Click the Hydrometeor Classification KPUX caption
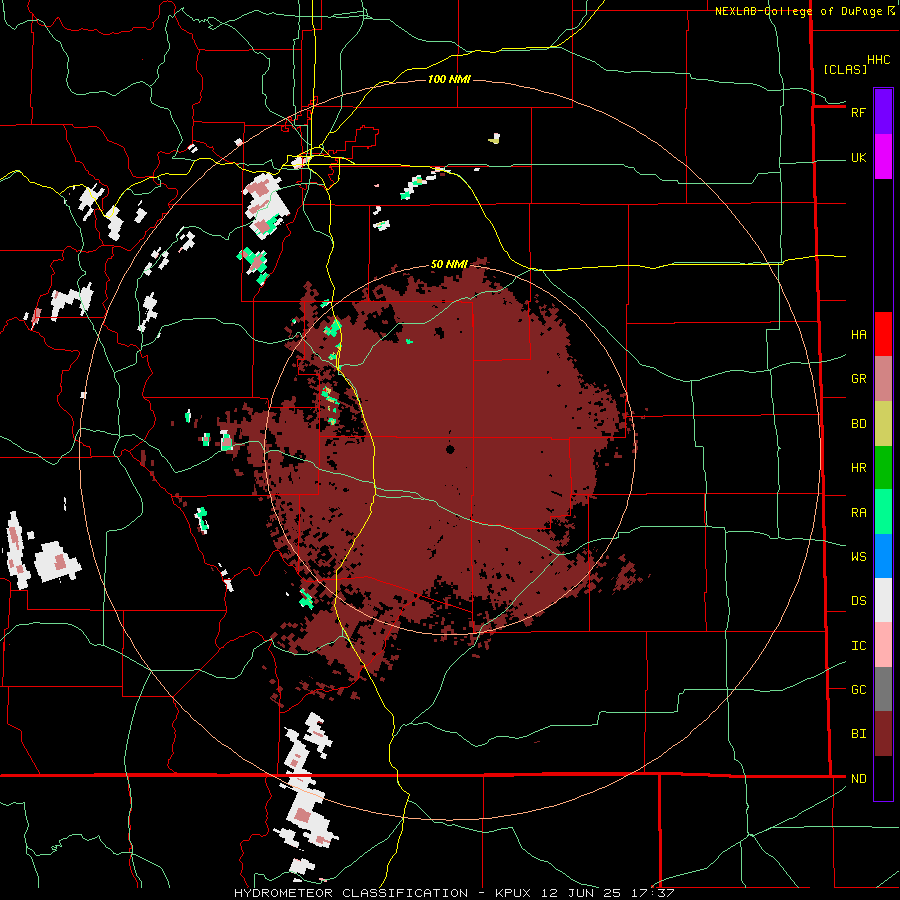The width and height of the screenshot is (900, 900). [x=454, y=893]
